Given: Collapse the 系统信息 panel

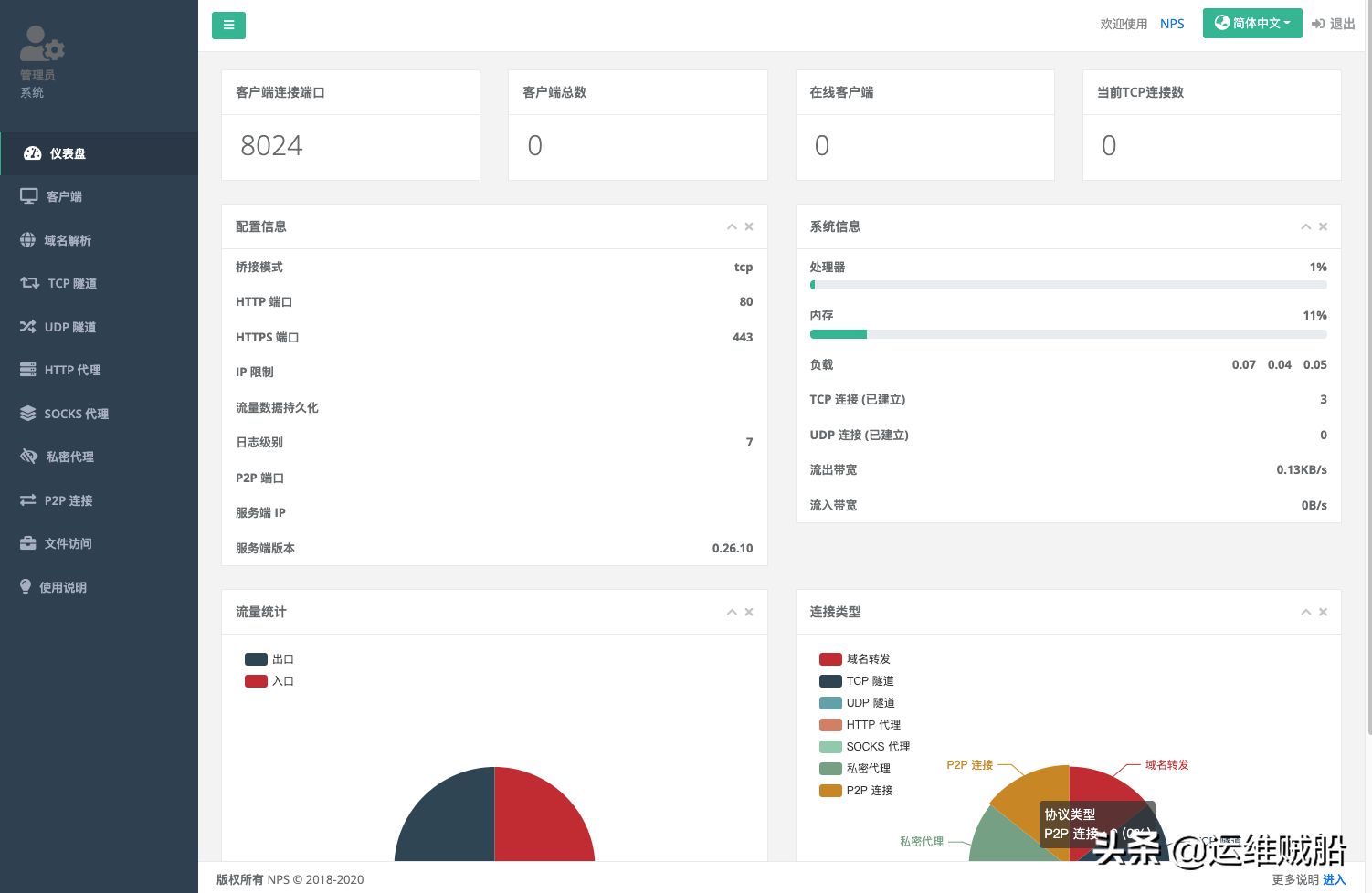Looking at the screenshot, I should (x=1306, y=226).
